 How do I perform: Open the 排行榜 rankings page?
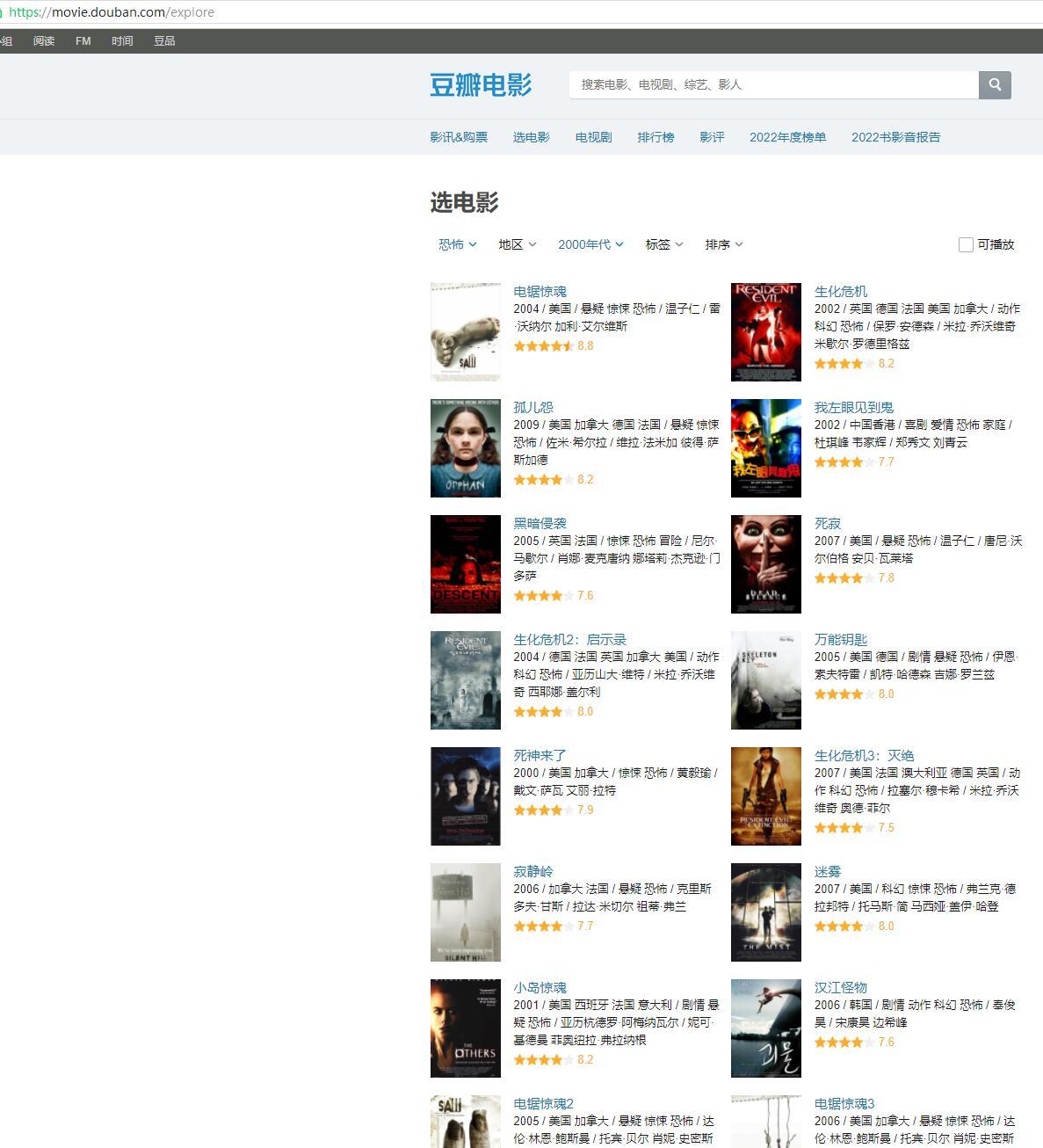tap(655, 137)
